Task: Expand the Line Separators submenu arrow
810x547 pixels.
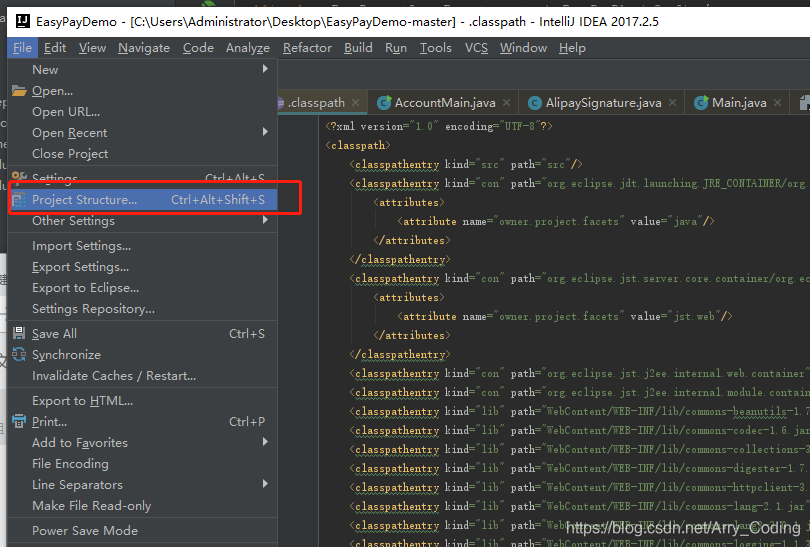Action: [x=265, y=484]
